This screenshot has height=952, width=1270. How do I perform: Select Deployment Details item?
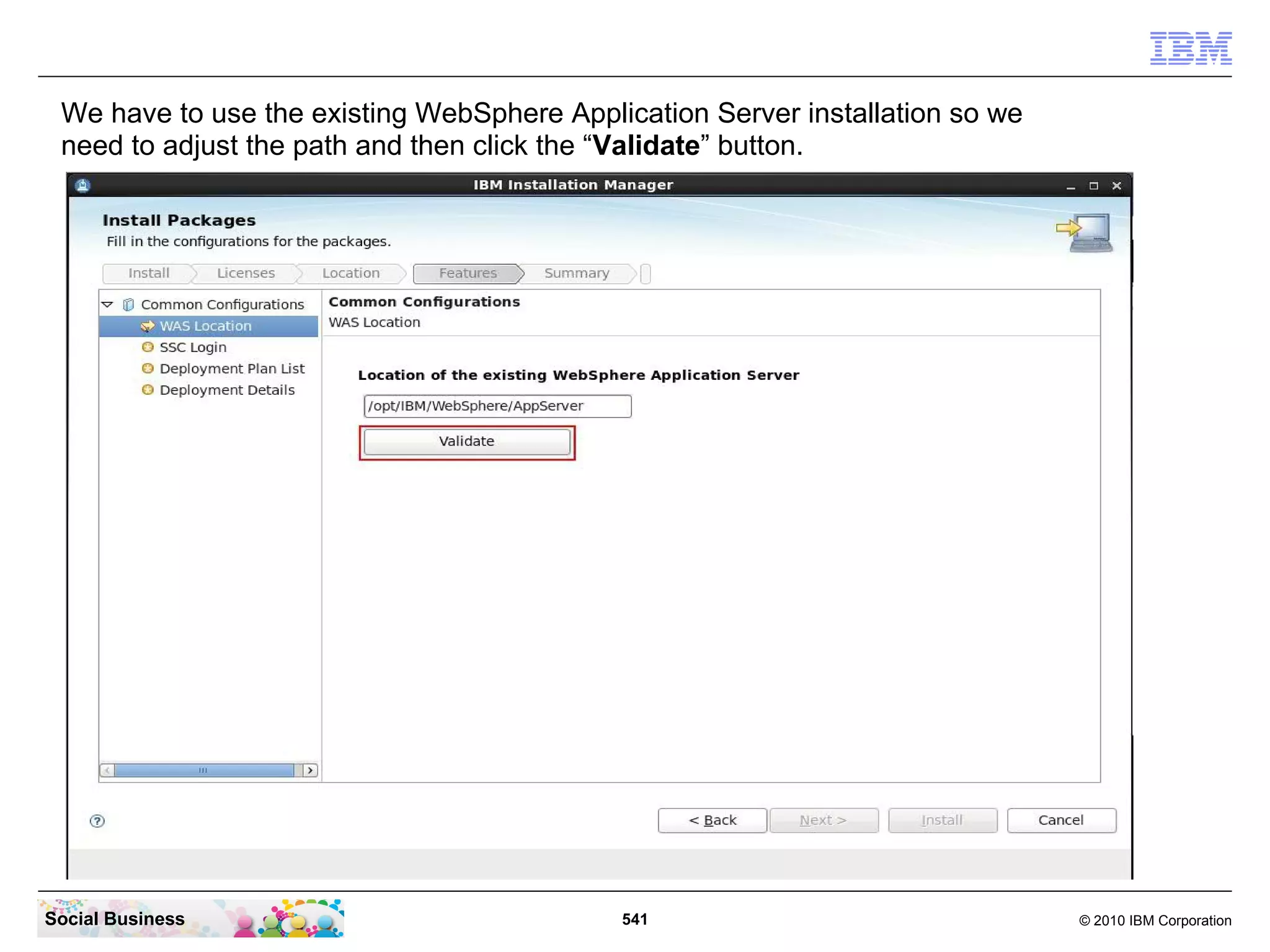[227, 390]
